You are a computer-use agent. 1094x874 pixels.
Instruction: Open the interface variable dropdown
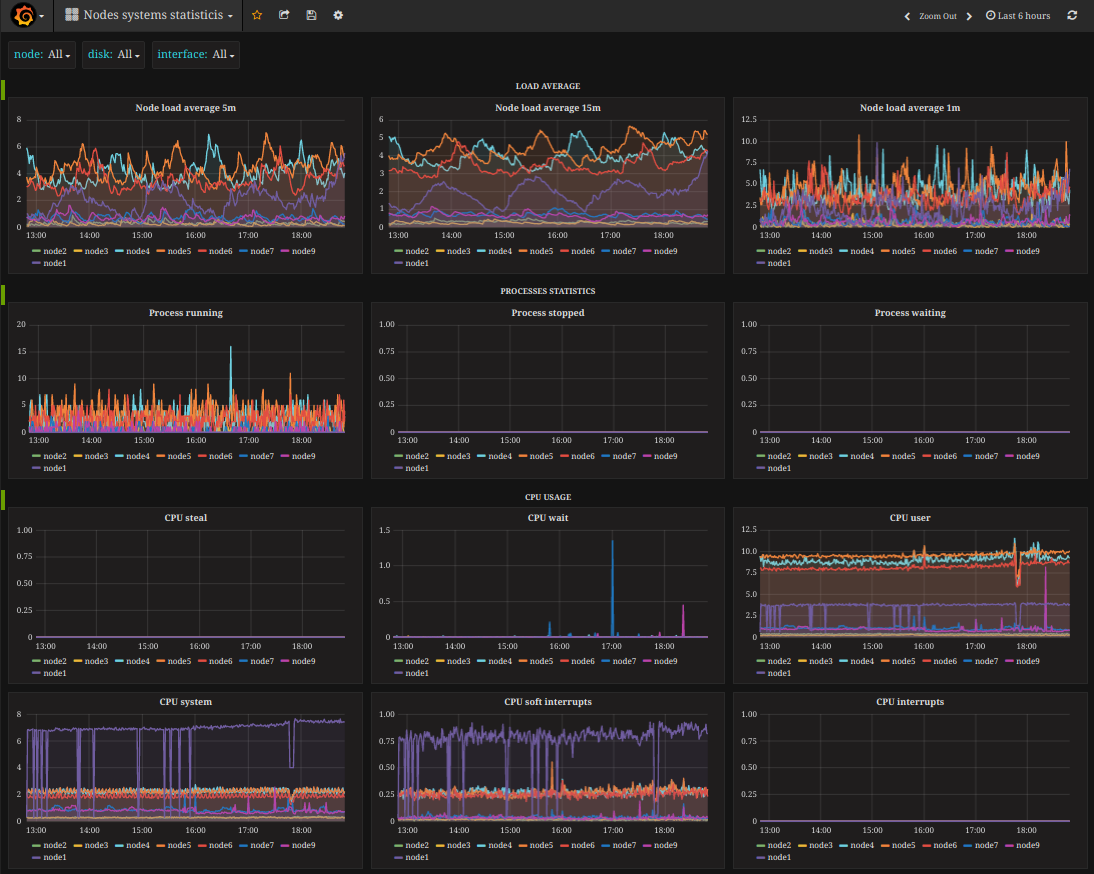point(223,54)
